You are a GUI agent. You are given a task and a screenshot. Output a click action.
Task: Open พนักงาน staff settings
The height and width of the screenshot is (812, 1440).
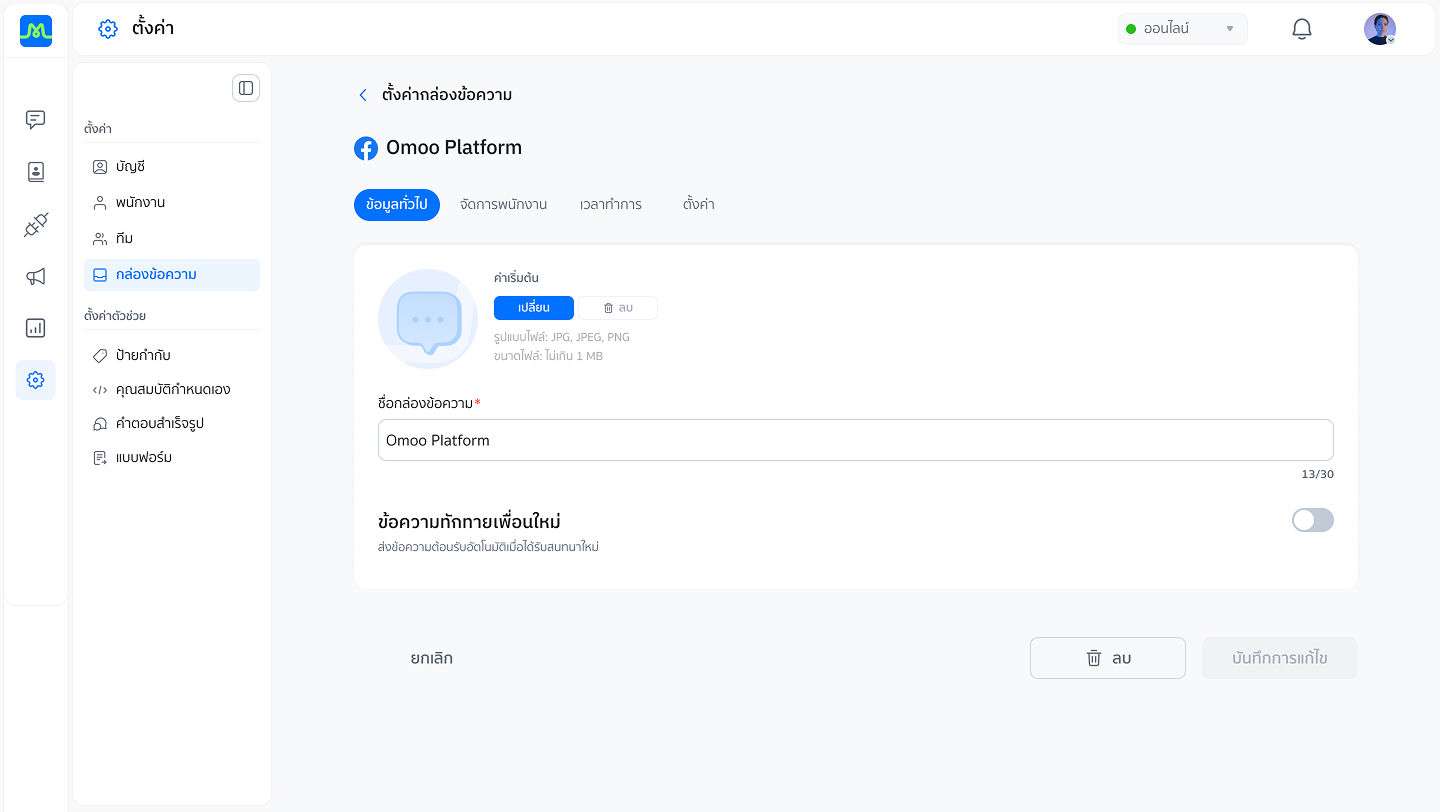click(x=172, y=203)
